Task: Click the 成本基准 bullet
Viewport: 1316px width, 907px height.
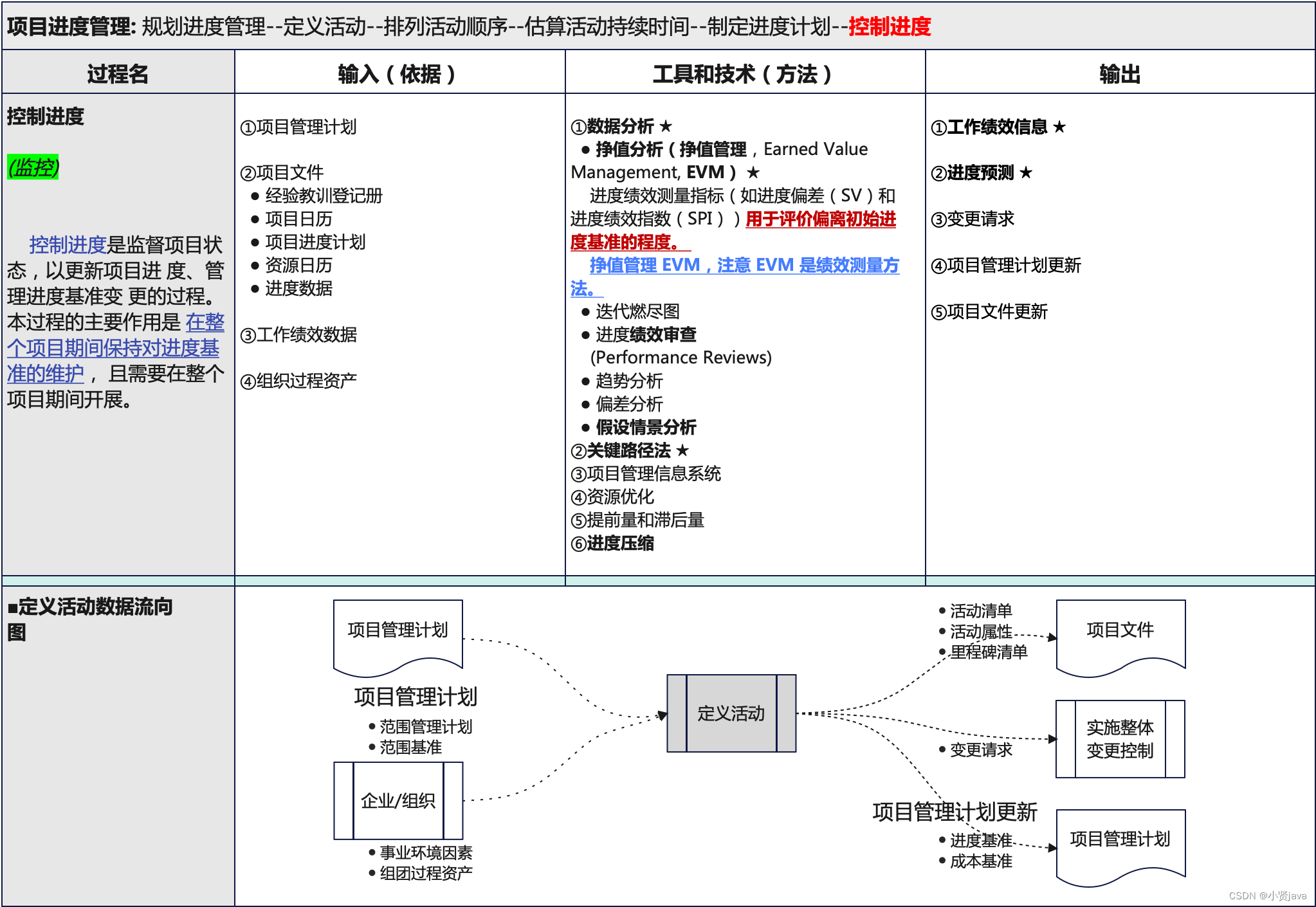Action: pyautogui.click(x=976, y=861)
